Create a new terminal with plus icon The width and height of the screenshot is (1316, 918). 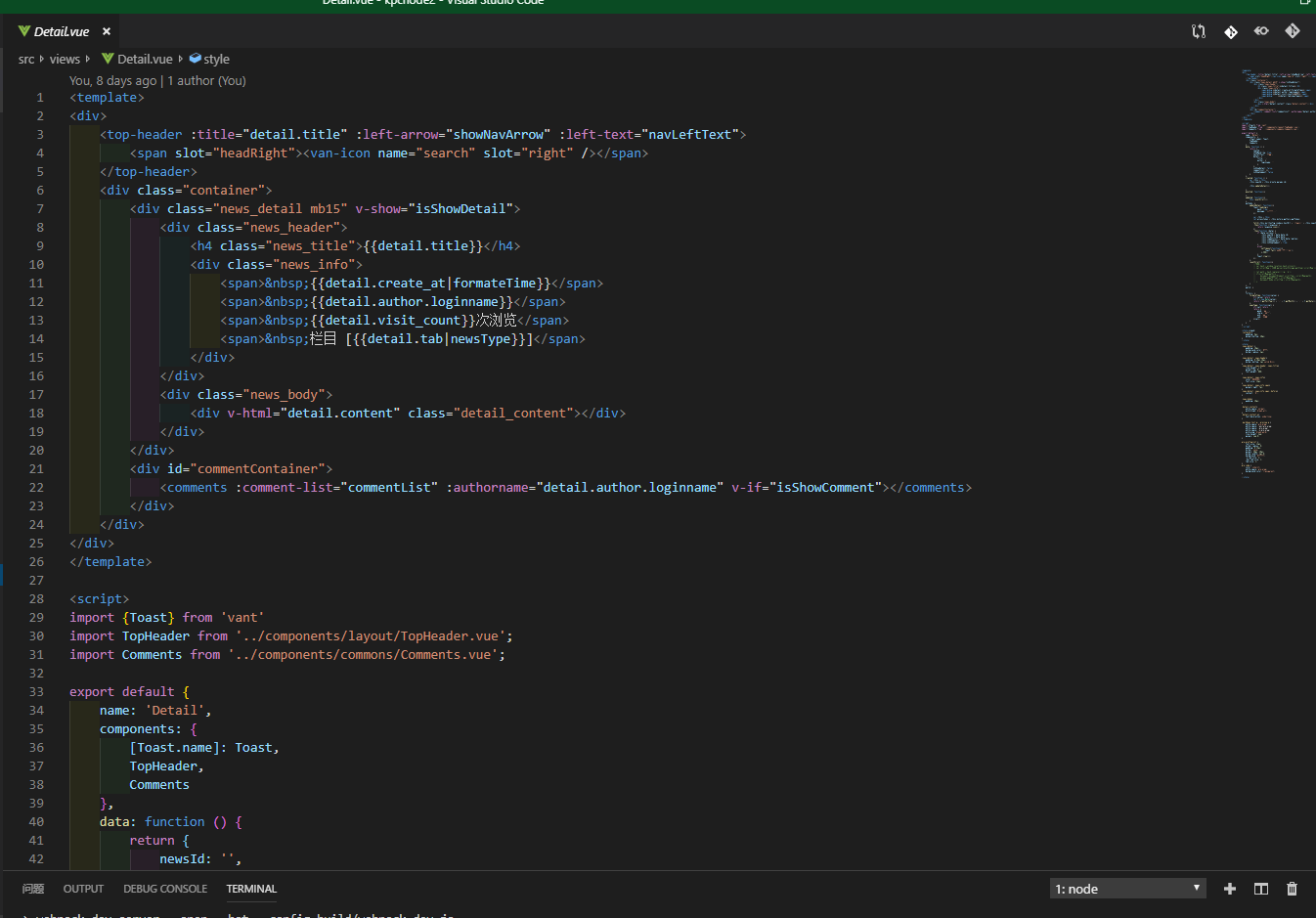click(1230, 889)
